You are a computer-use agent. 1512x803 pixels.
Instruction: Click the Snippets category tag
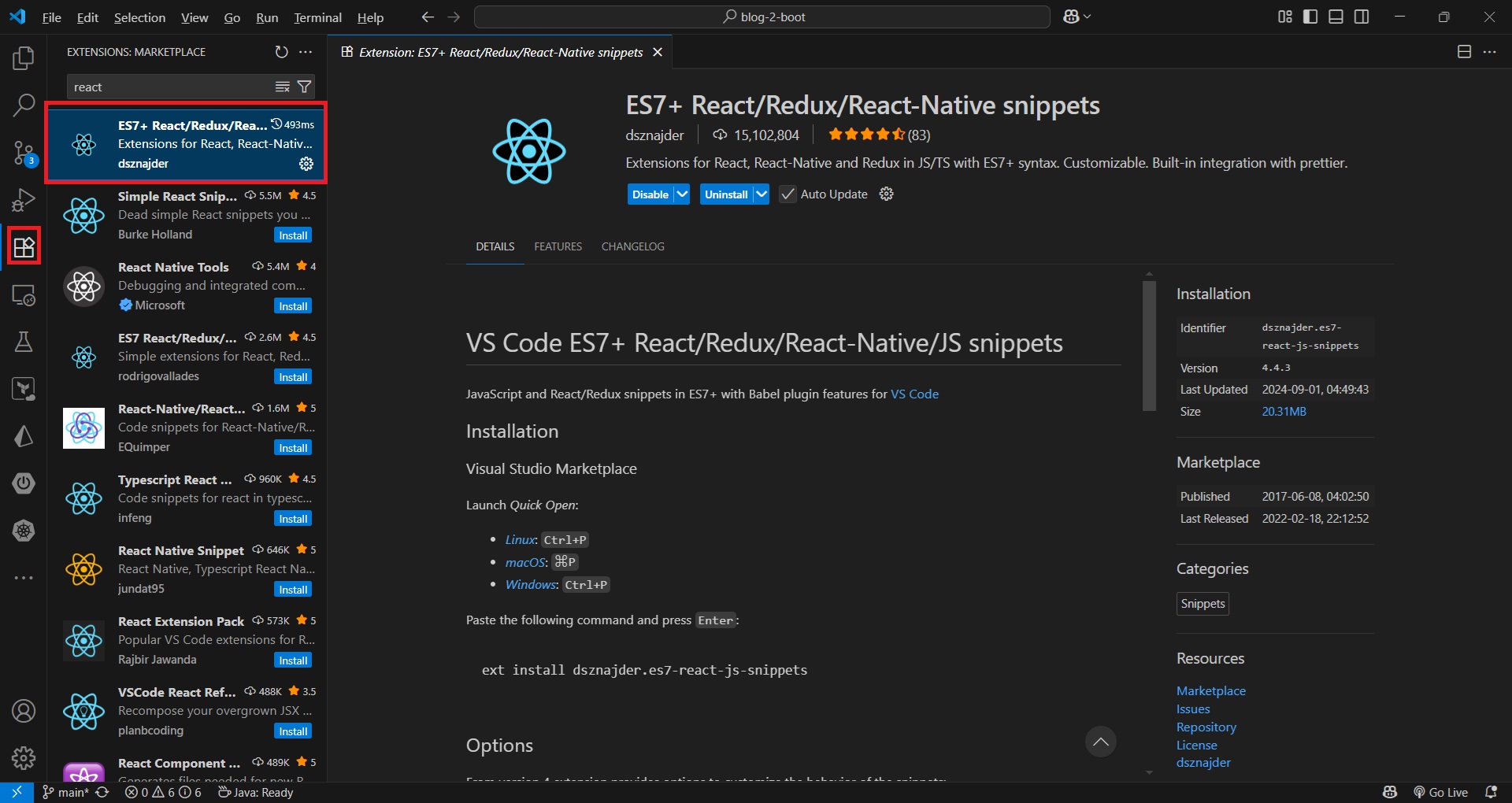coord(1203,604)
